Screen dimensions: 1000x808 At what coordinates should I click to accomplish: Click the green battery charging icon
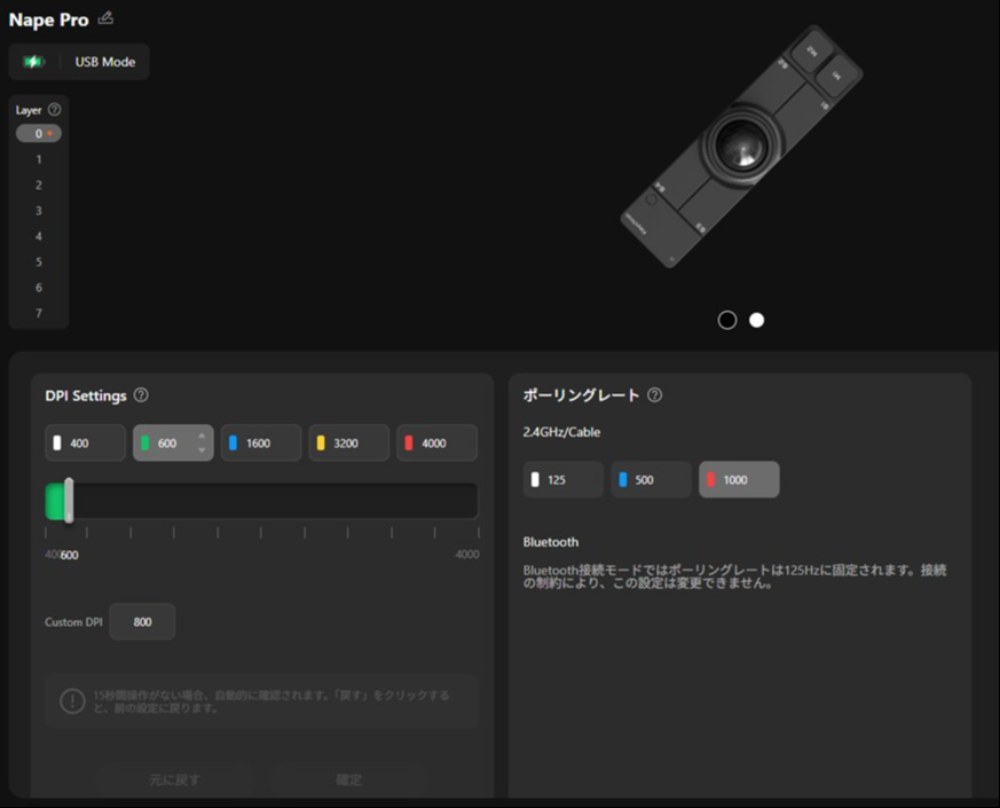tap(33, 62)
